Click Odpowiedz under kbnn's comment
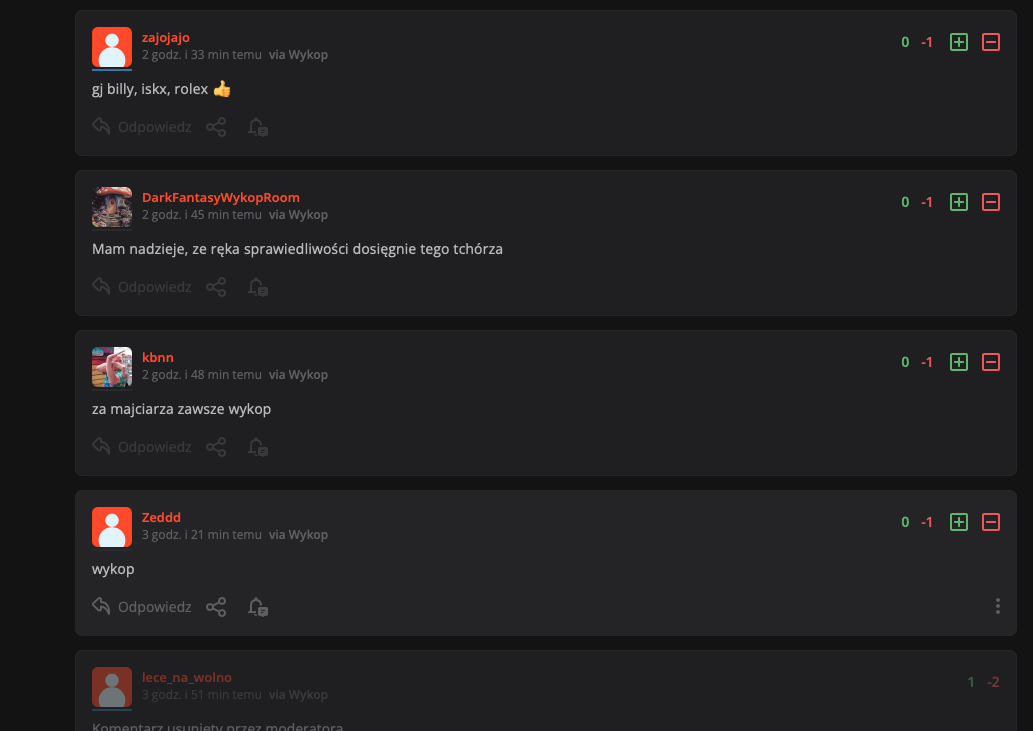Screen dimensions: 1033x731 coord(142,447)
